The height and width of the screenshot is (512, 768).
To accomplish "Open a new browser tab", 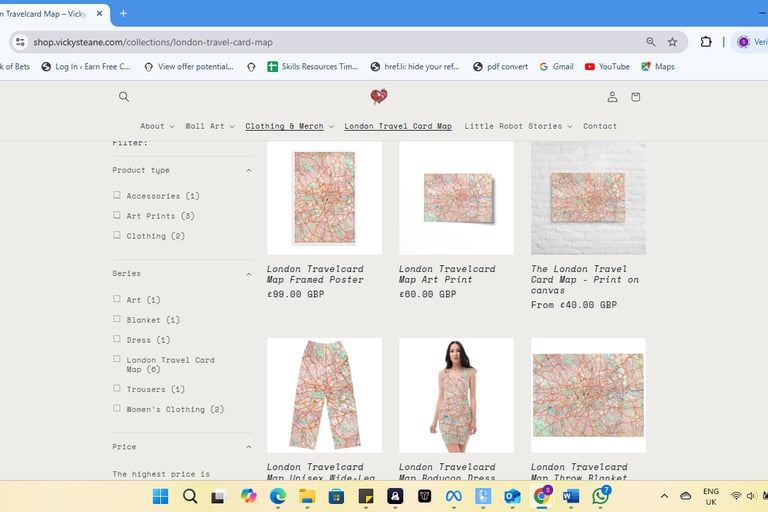I will 123,14.
